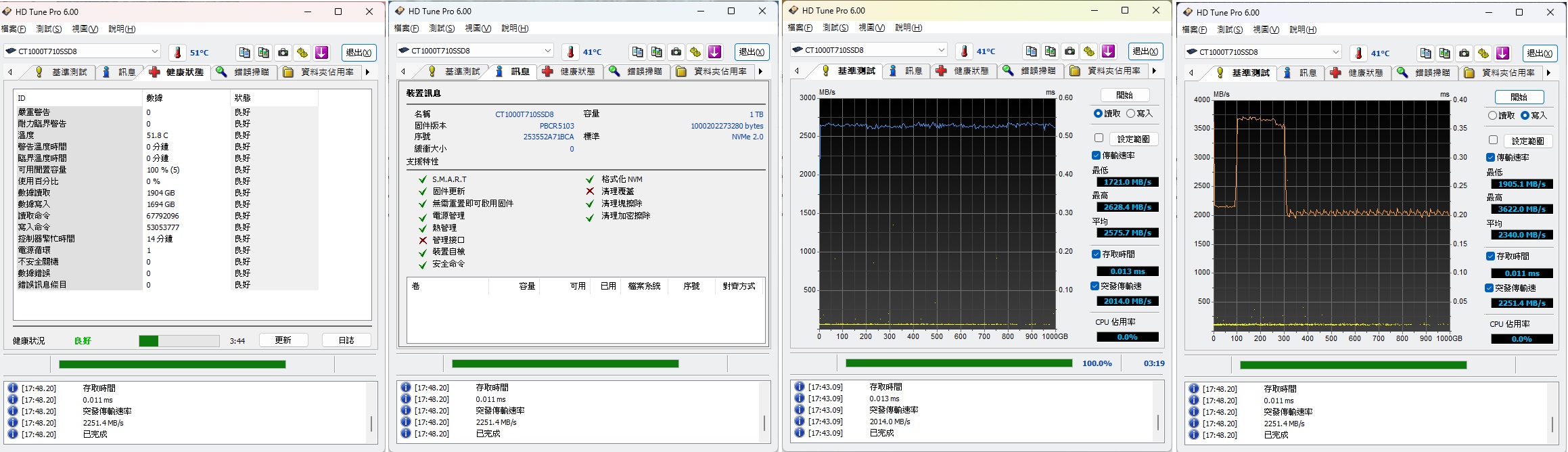Click 開始 button in write benchmark window

pos(1519,97)
